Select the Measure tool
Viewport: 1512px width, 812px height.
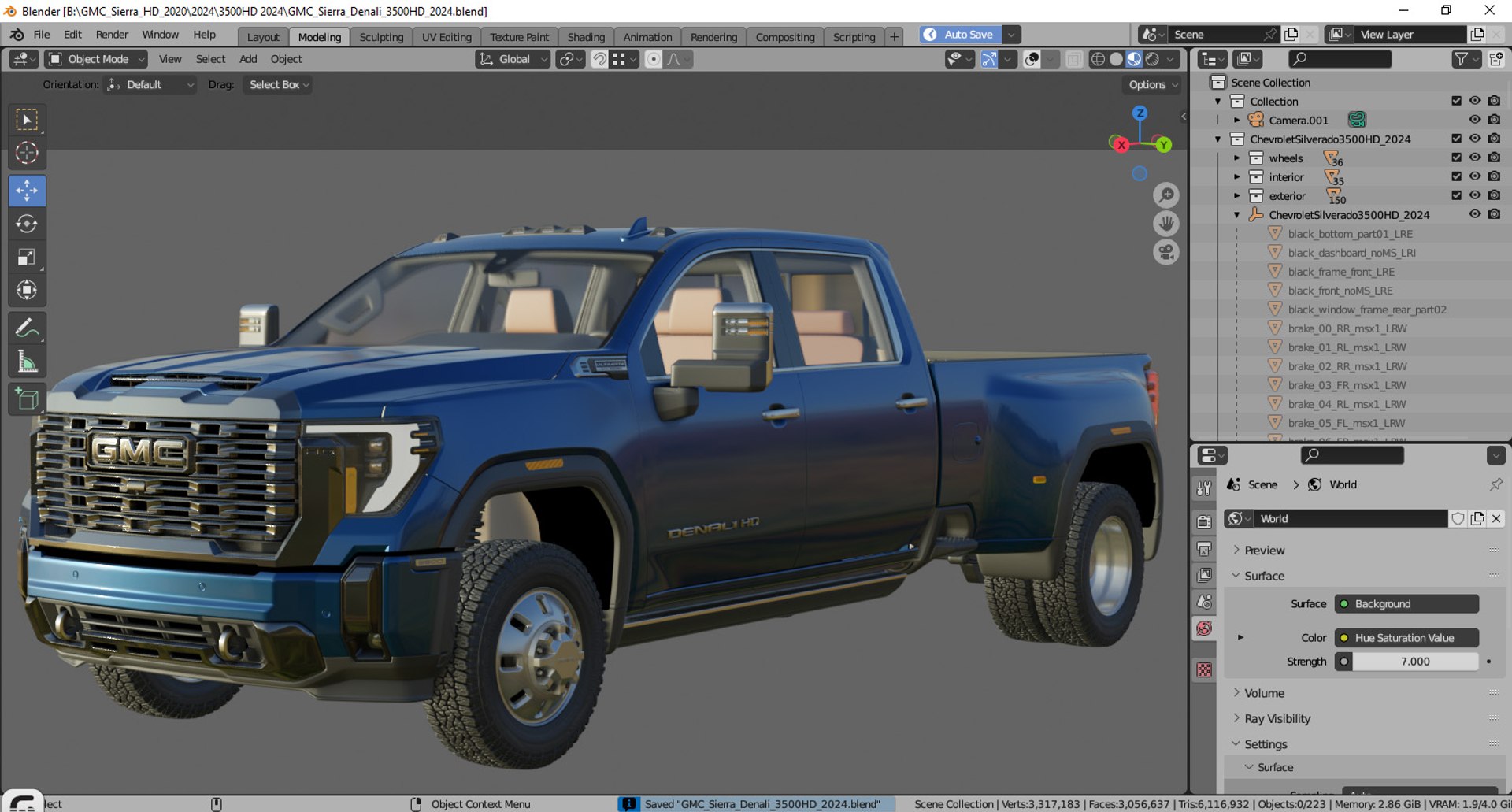coord(27,362)
